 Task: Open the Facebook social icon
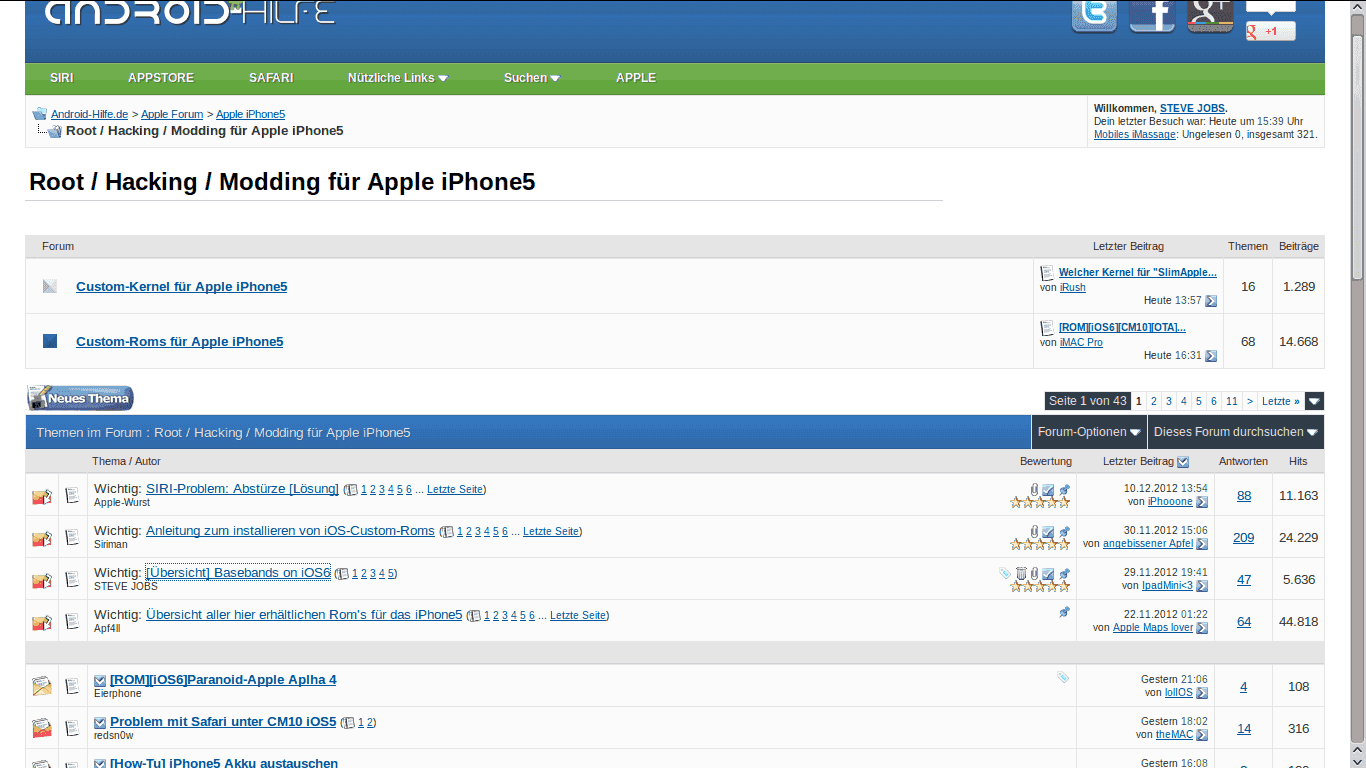(1152, 16)
